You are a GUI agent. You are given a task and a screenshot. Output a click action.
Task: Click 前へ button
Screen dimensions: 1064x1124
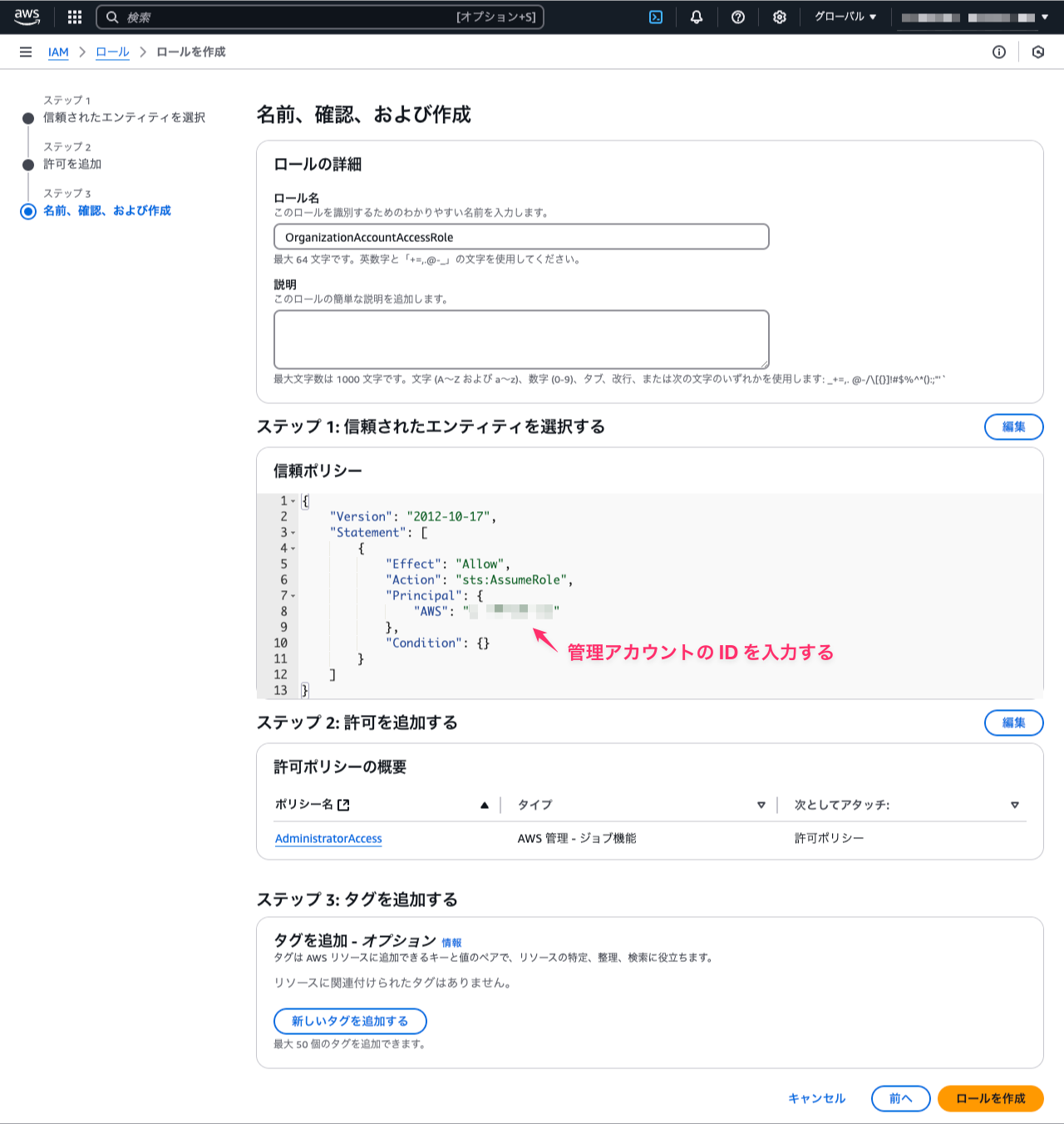coord(900,1098)
